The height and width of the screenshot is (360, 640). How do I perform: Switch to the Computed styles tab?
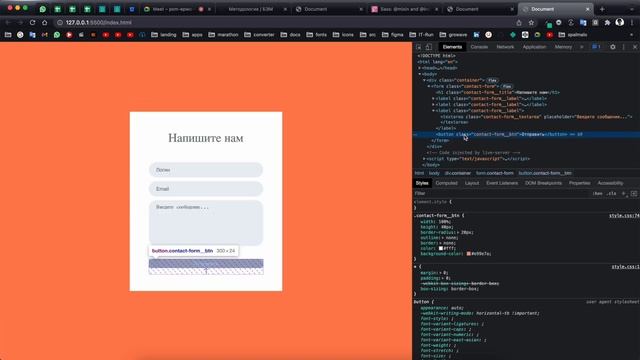[447, 183]
